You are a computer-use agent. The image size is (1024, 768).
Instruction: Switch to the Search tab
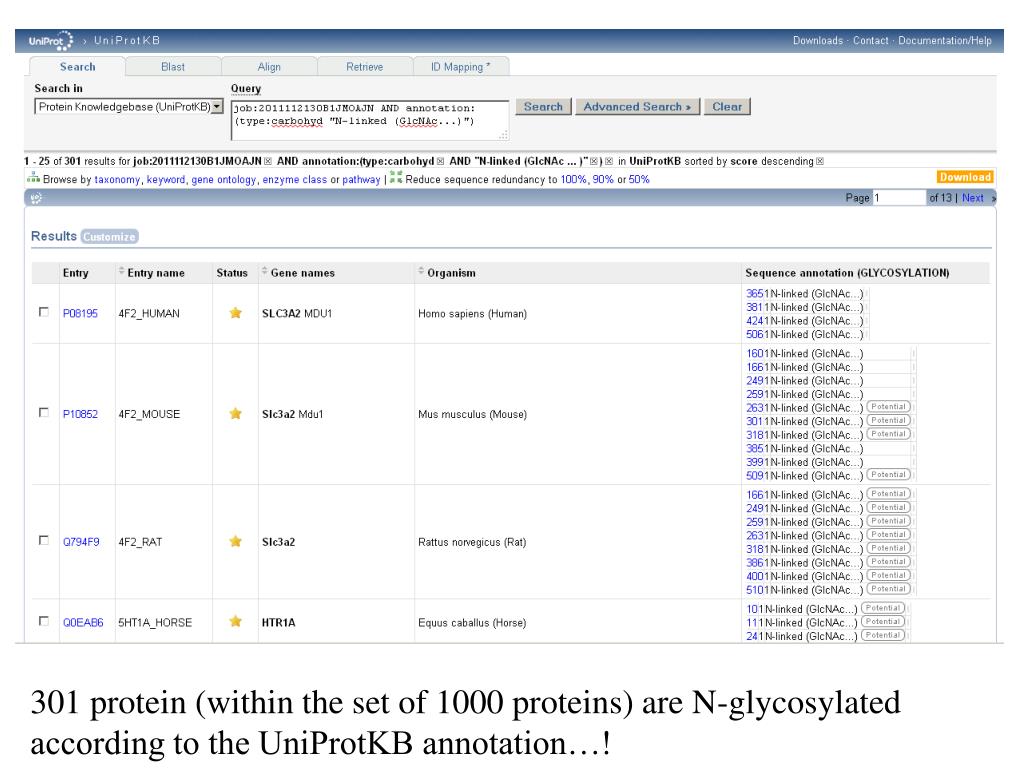[77, 67]
